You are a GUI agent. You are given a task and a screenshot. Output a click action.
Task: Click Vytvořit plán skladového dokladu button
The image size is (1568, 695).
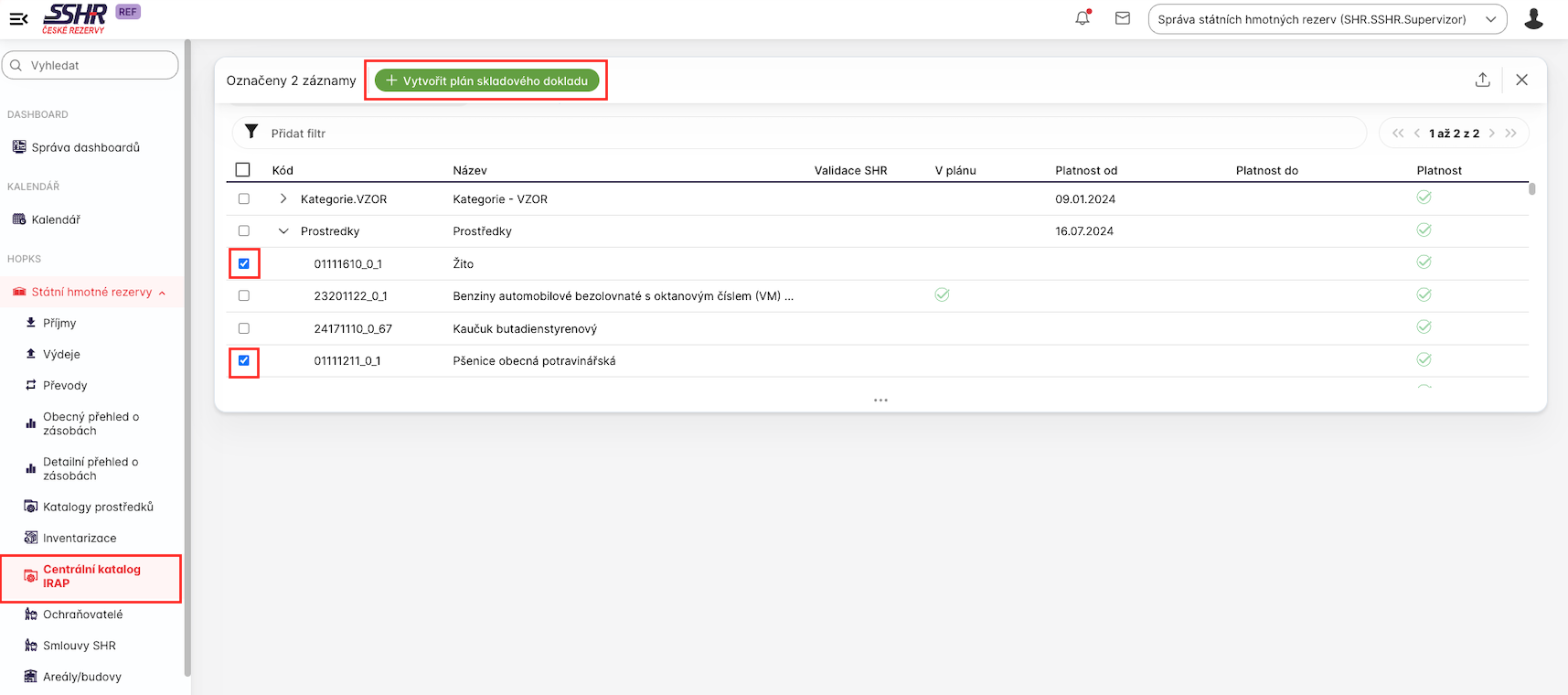click(486, 80)
